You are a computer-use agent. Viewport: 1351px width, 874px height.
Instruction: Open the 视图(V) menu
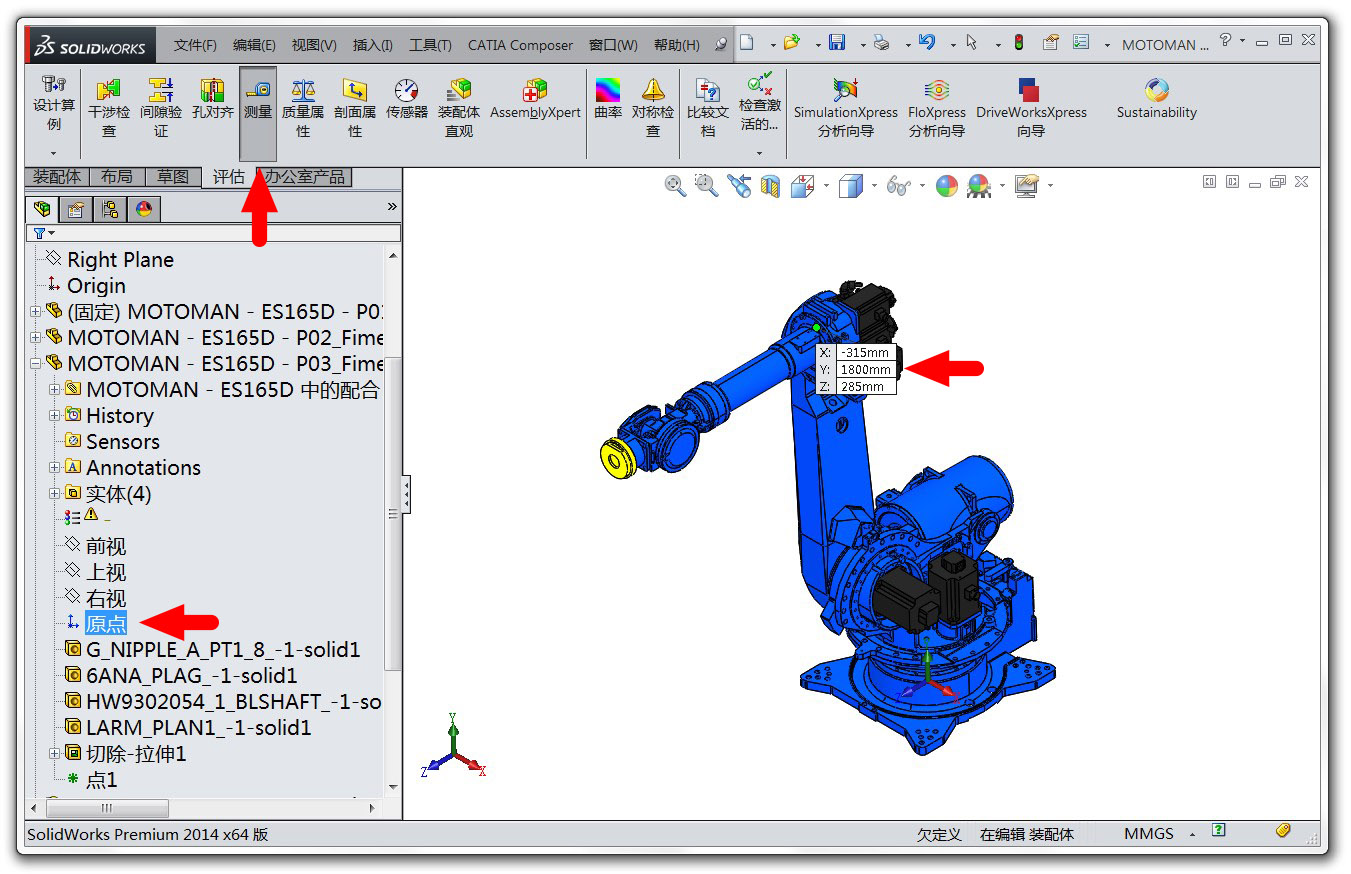314,45
